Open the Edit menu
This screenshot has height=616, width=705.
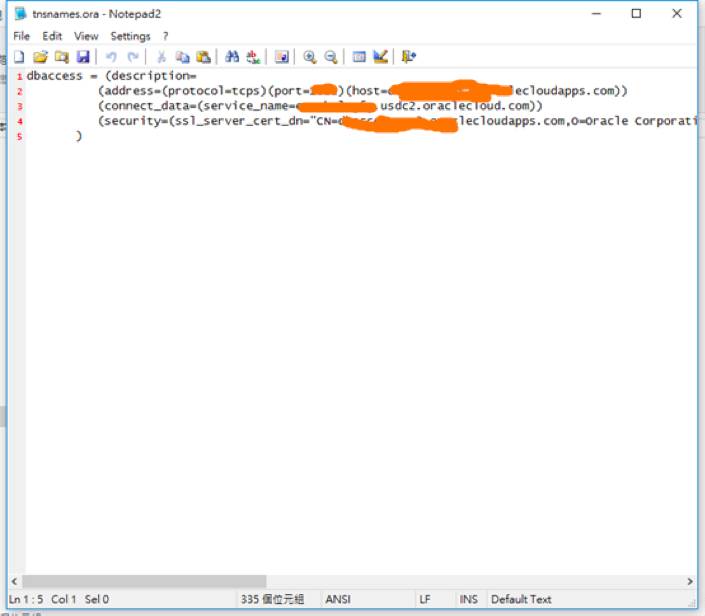pos(52,36)
